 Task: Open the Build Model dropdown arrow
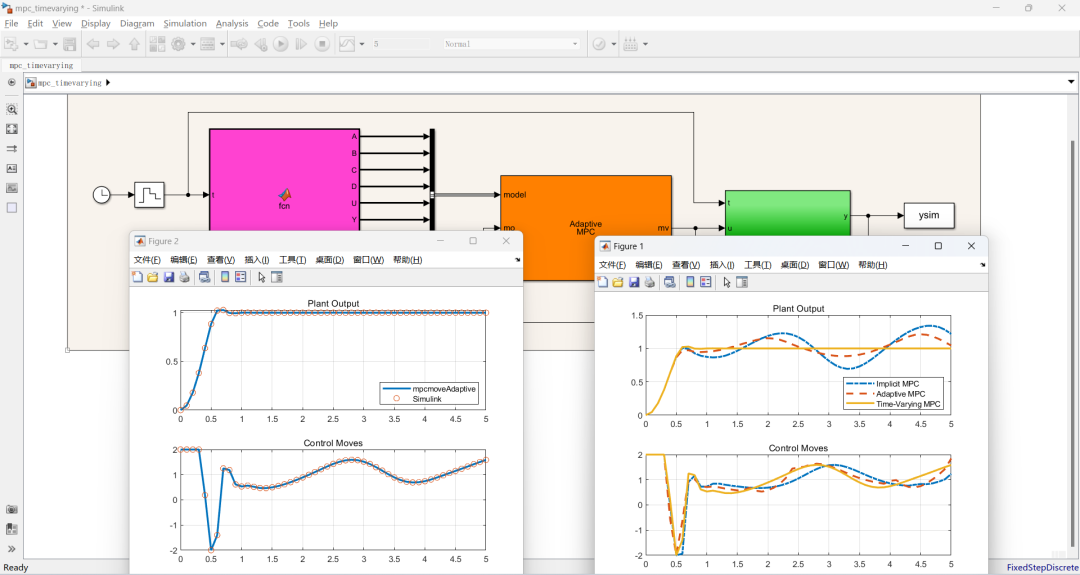[x=645, y=44]
